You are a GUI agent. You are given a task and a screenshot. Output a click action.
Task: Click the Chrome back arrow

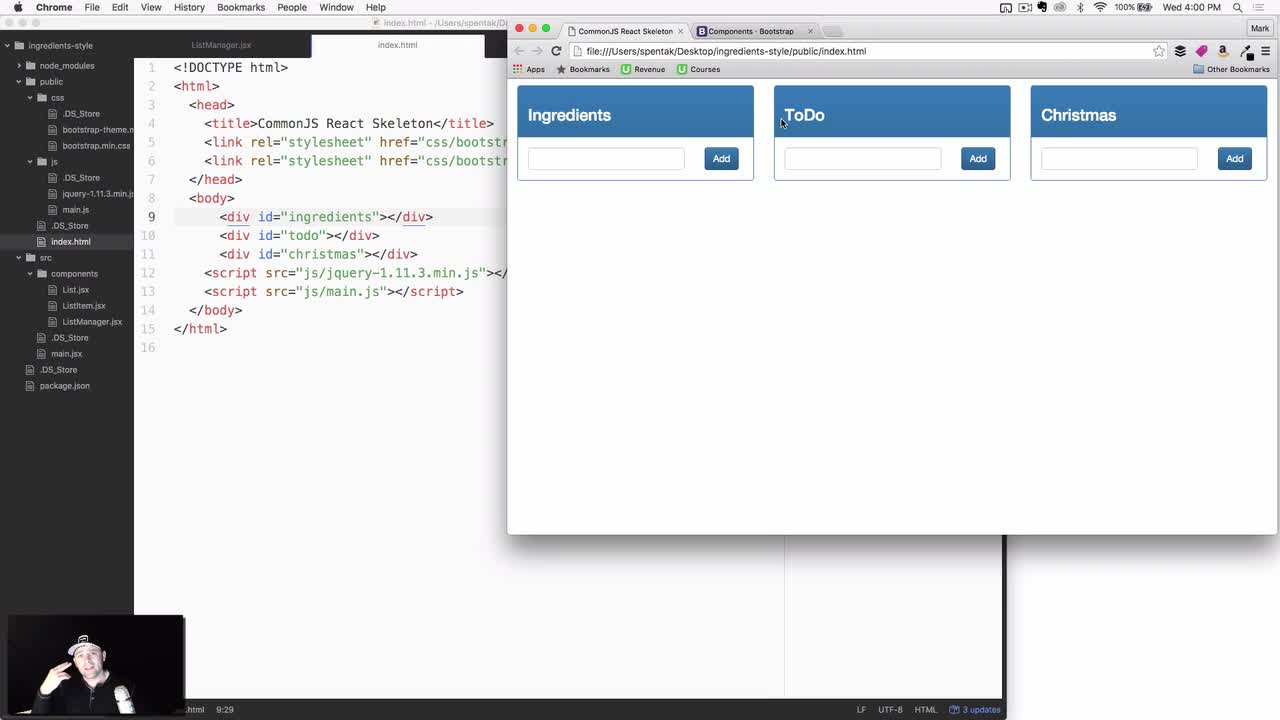tap(519, 51)
